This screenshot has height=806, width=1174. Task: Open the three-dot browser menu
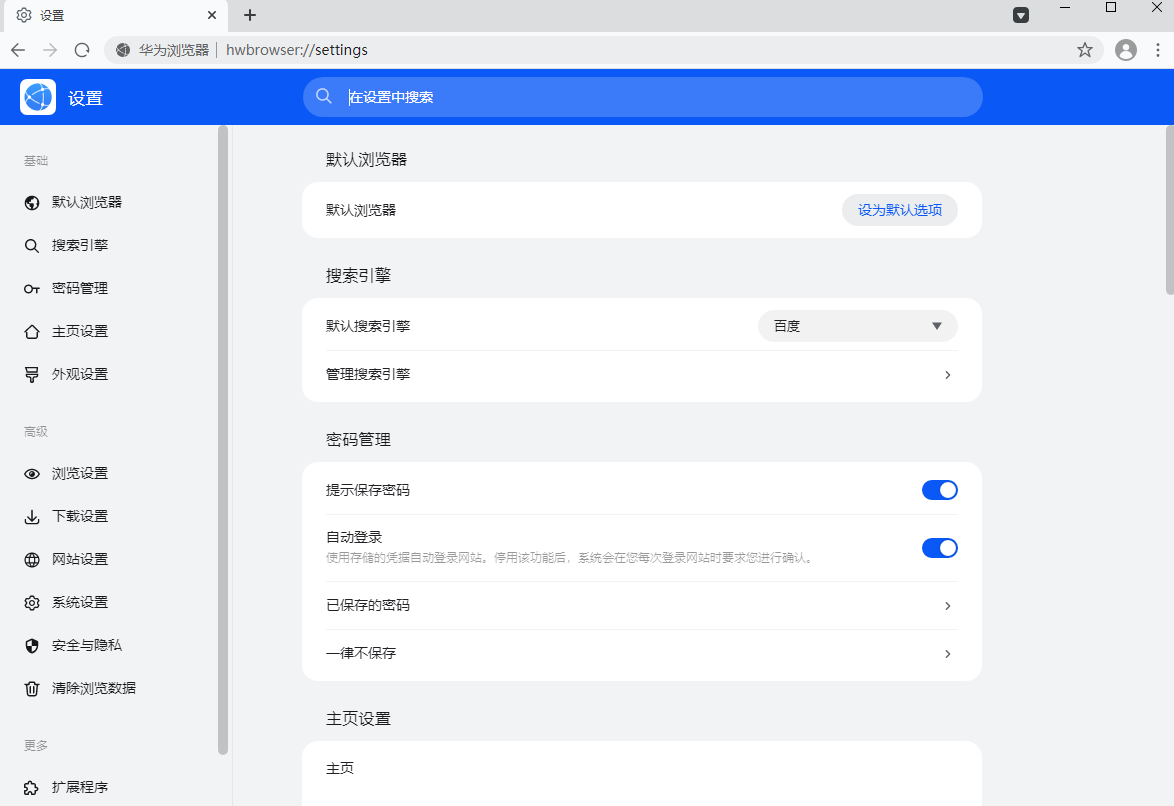coord(1158,49)
